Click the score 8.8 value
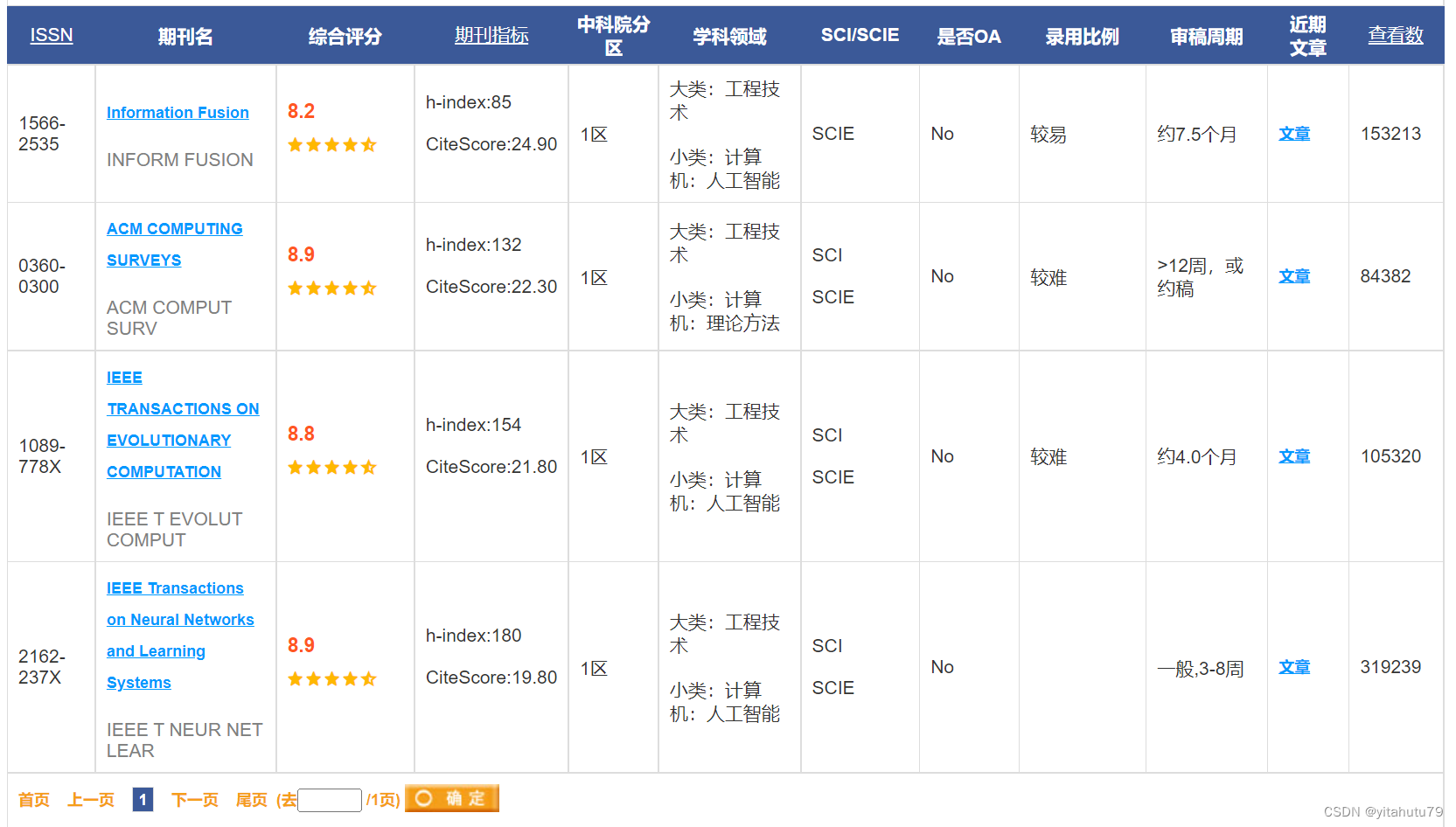 [301, 434]
